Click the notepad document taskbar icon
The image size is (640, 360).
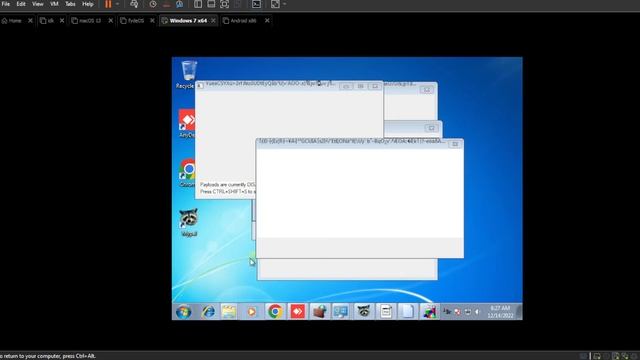386,312
